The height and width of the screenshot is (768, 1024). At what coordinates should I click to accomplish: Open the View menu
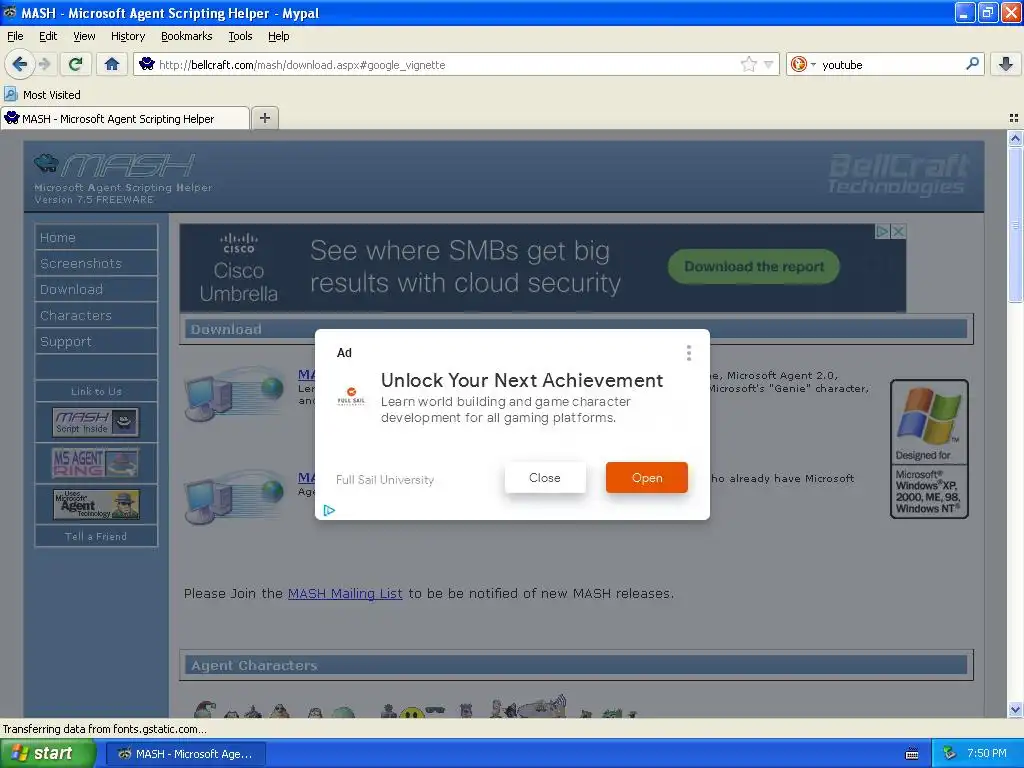[84, 36]
